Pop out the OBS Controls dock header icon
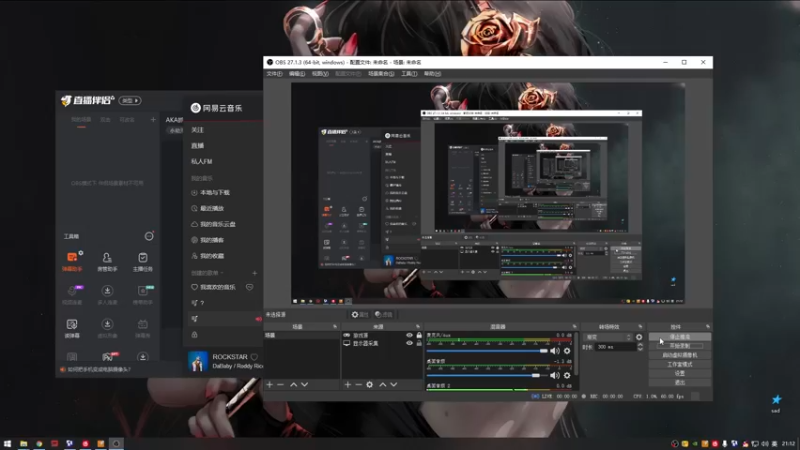The width and height of the screenshot is (800, 450). (x=708, y=327)
